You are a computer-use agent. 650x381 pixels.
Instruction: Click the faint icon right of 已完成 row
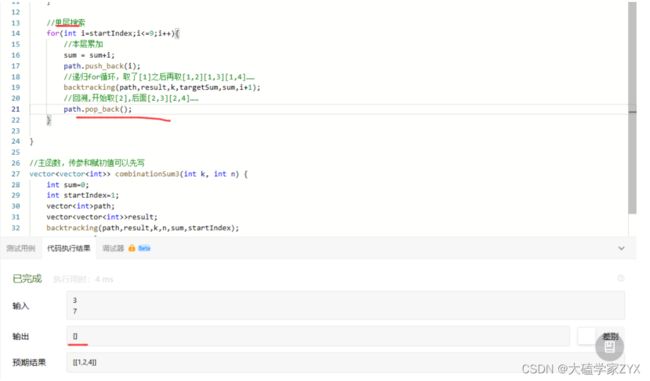point(621,278)
